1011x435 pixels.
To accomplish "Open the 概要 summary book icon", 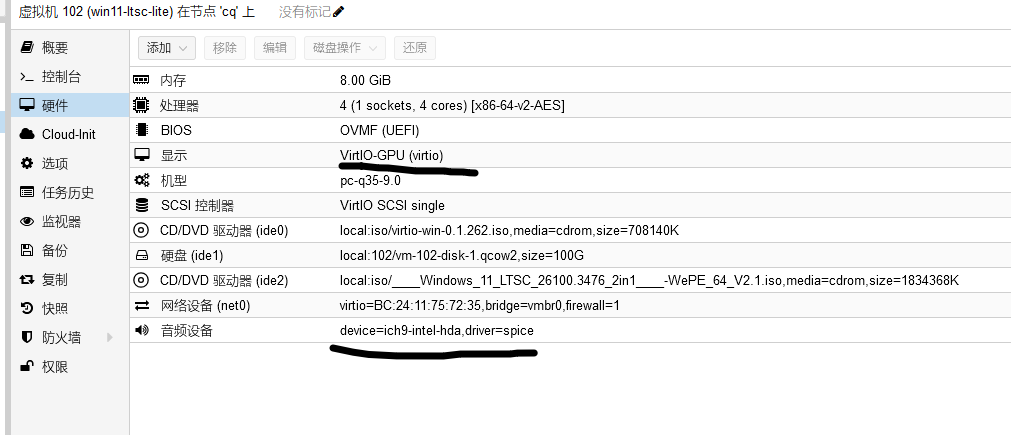I will (26, 47).
